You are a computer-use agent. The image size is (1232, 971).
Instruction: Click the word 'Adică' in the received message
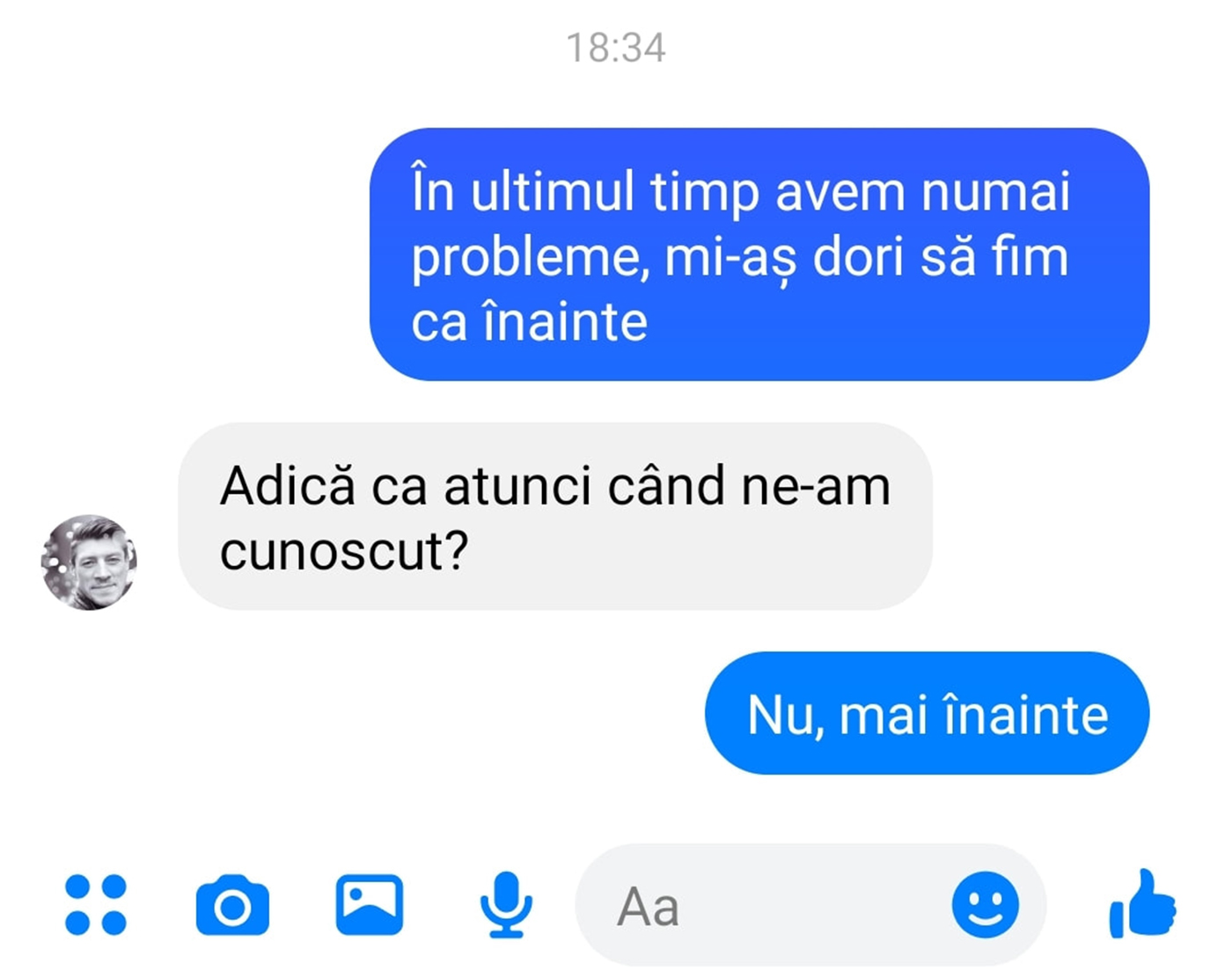click(288, 486)
